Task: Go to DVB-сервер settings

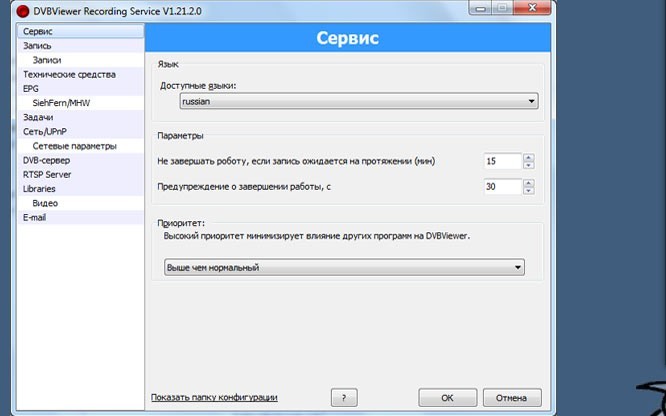Action: click(x=47, y=160)
